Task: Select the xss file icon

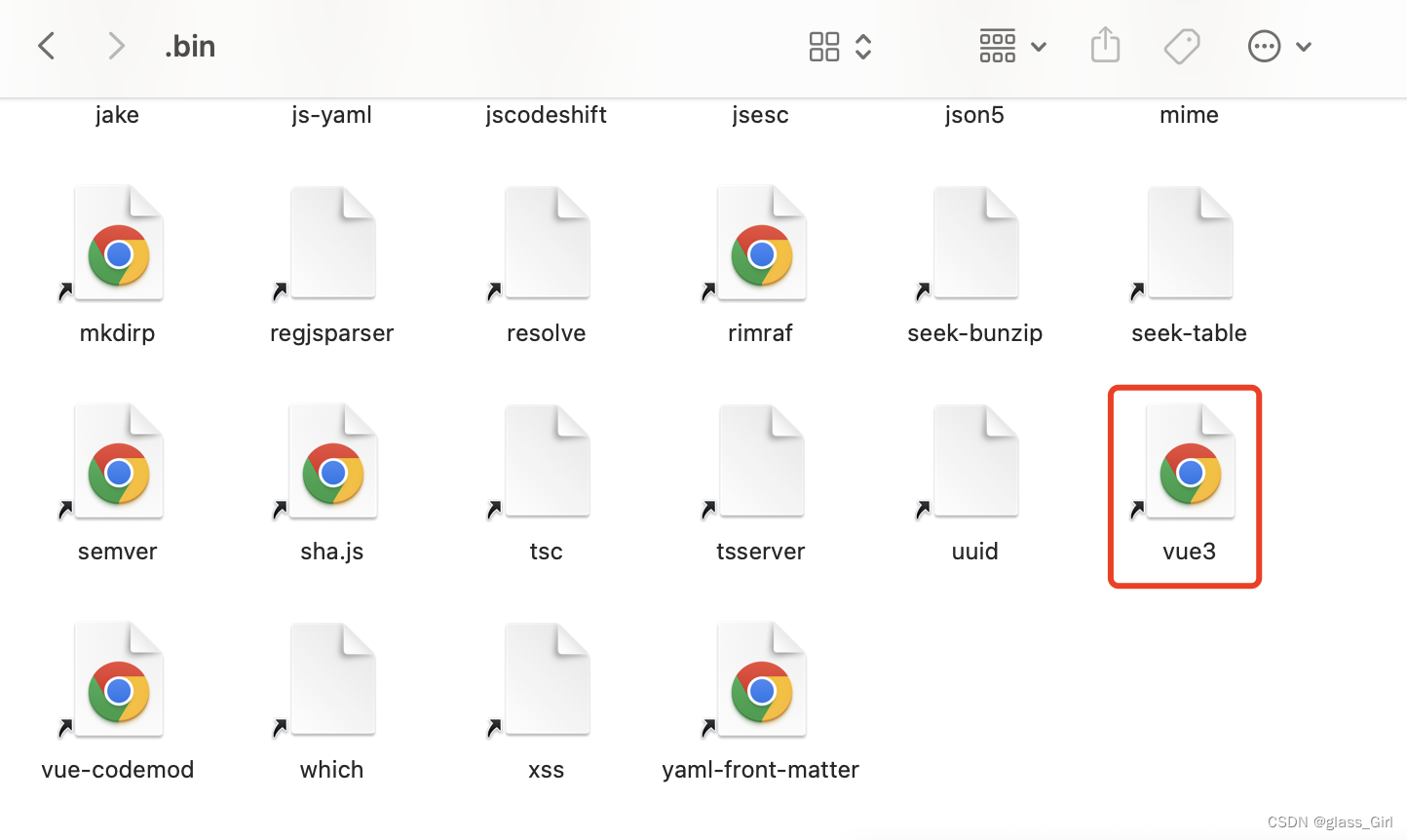Action: (547, 679)
